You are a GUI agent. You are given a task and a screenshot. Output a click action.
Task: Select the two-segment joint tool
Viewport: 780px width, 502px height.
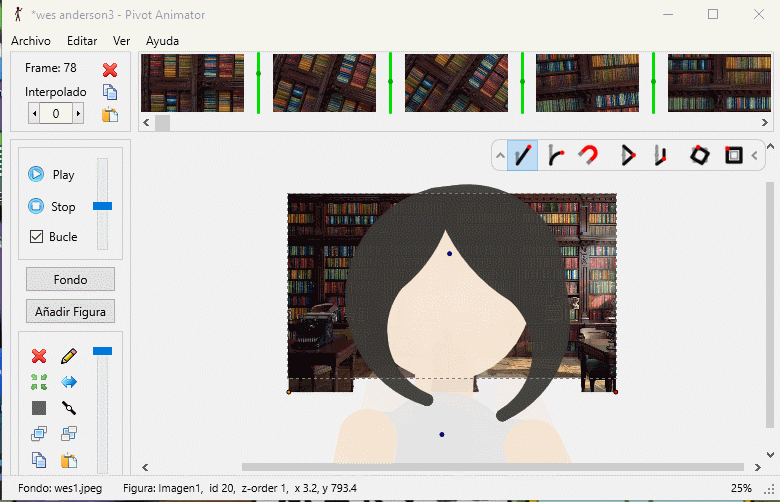[x=660, y=155]
